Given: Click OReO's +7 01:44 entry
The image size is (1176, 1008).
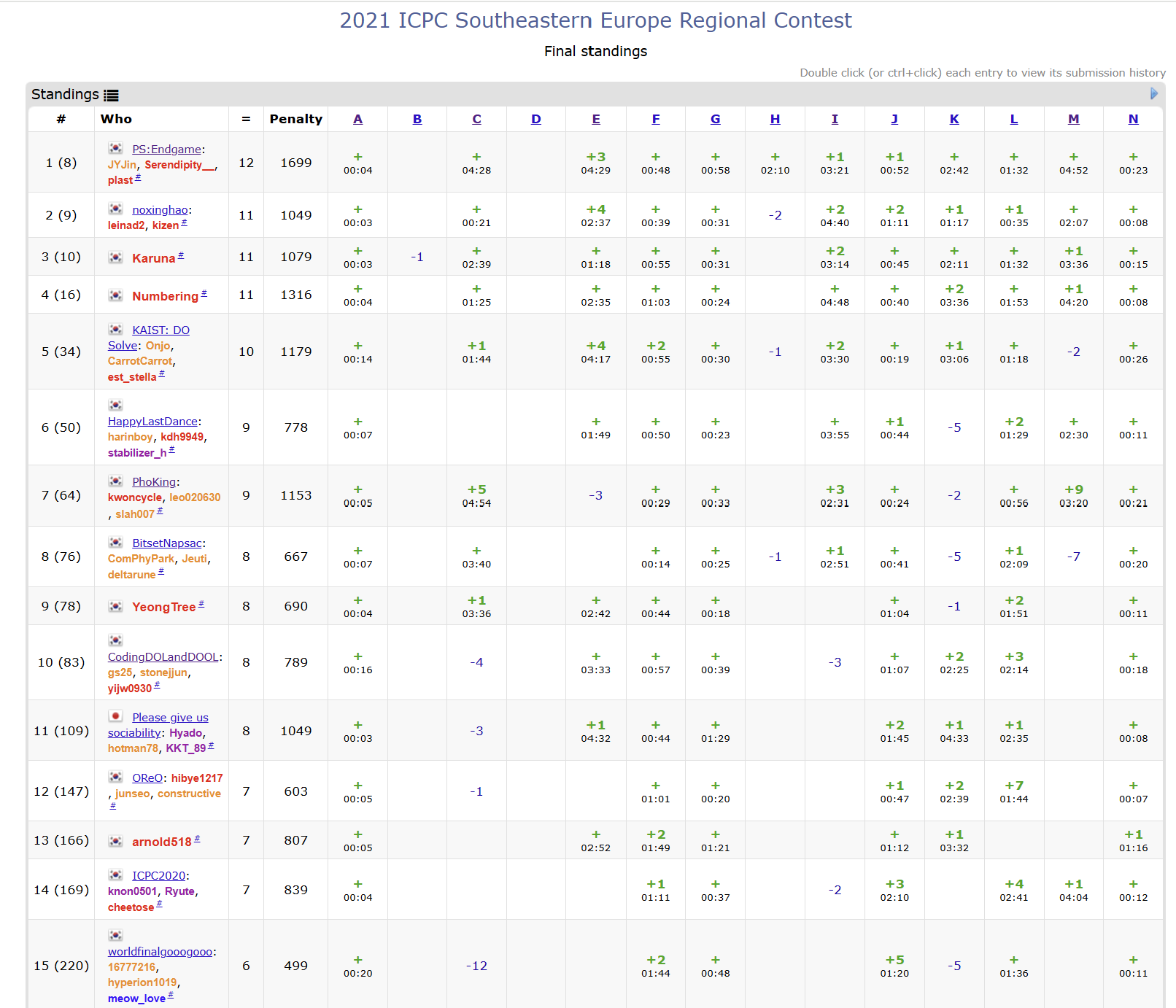Looking at the screenshot, I should point(1014,791).
